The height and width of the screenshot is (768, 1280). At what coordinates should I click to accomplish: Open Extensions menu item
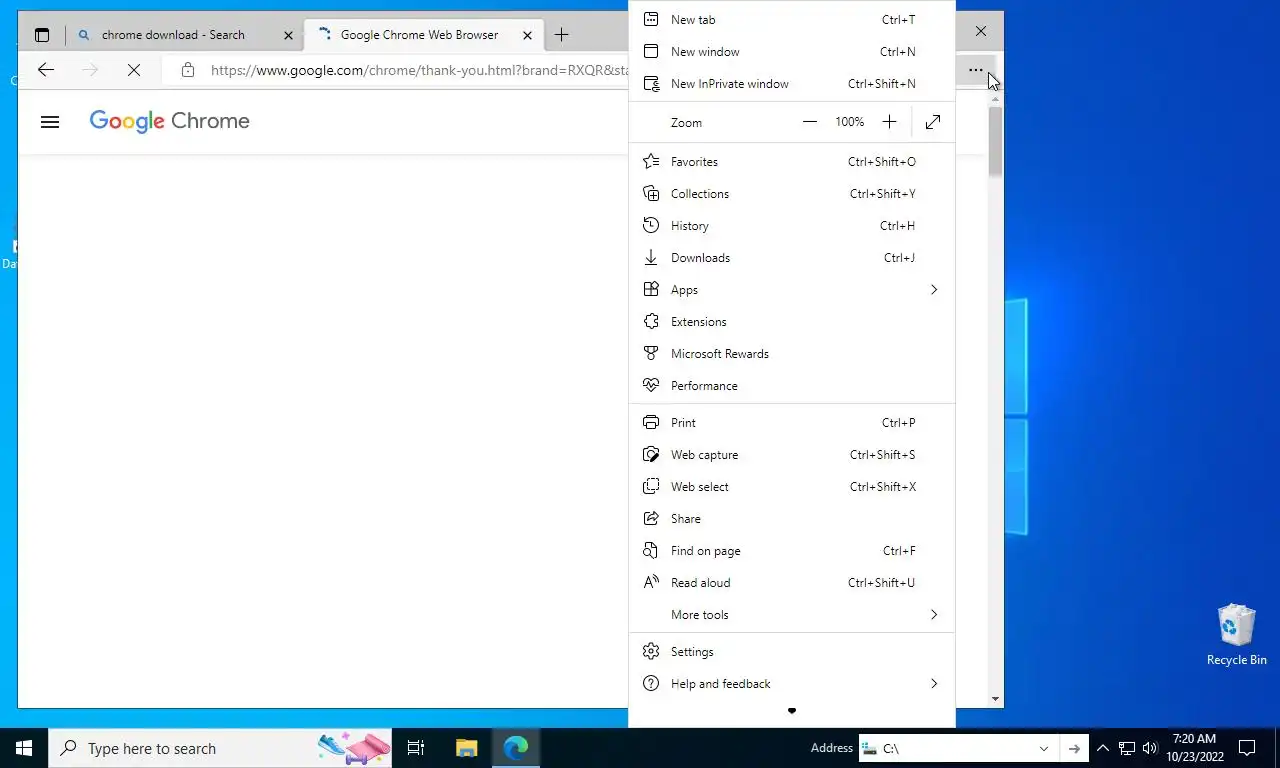(x=792, y=321)
